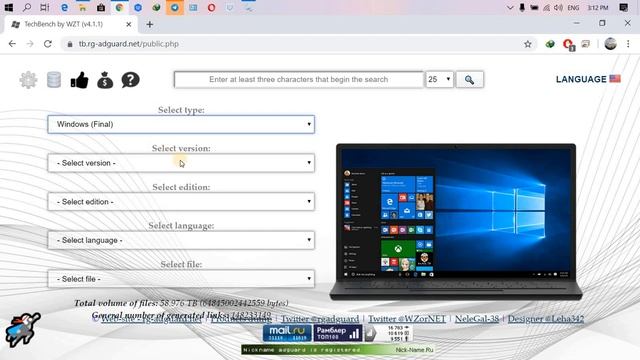
Task: Reload the current page
Action: tap(48, 44)
